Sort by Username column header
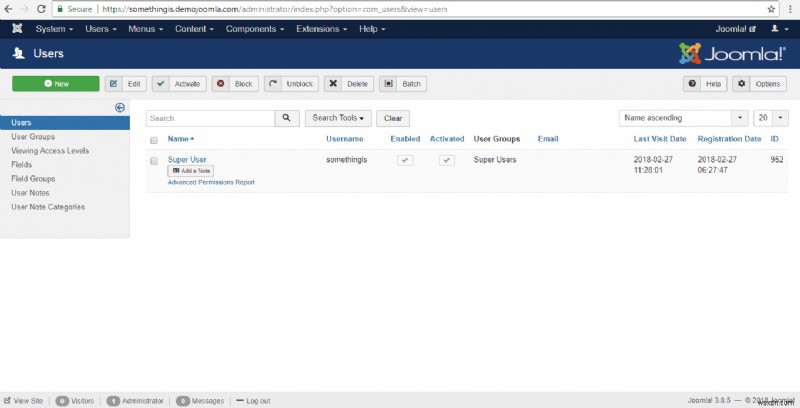 tap(345, 139)
